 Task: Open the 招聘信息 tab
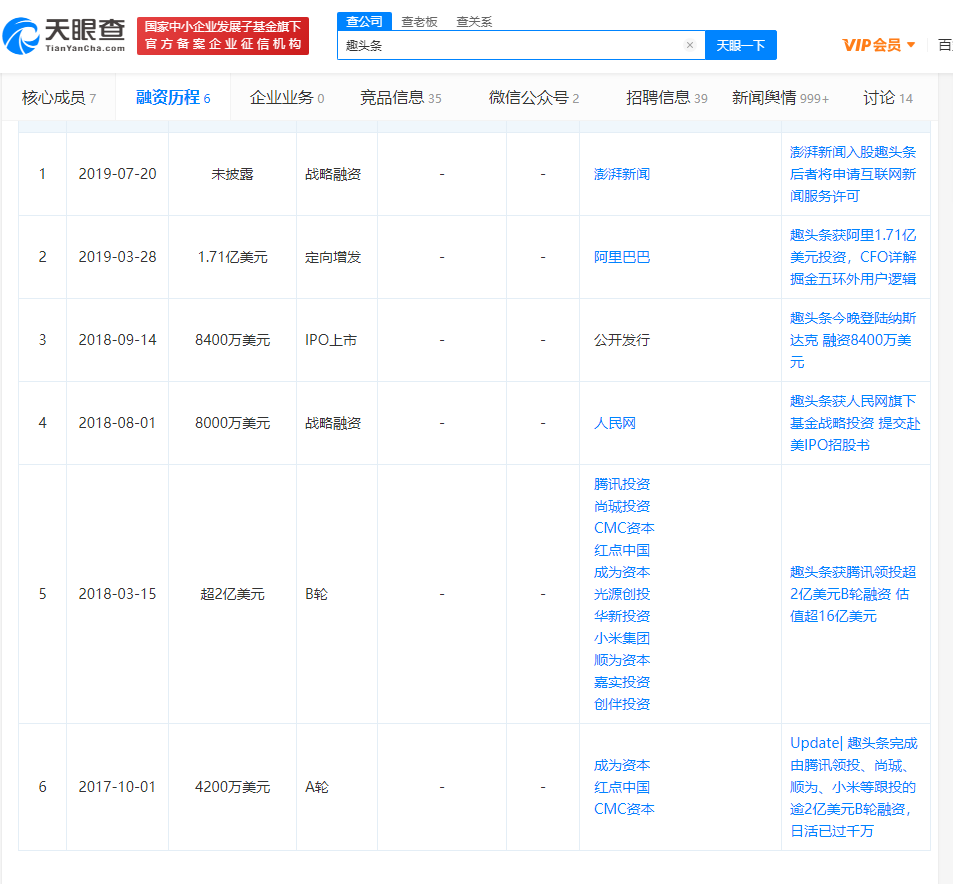[x=666, y=97]
